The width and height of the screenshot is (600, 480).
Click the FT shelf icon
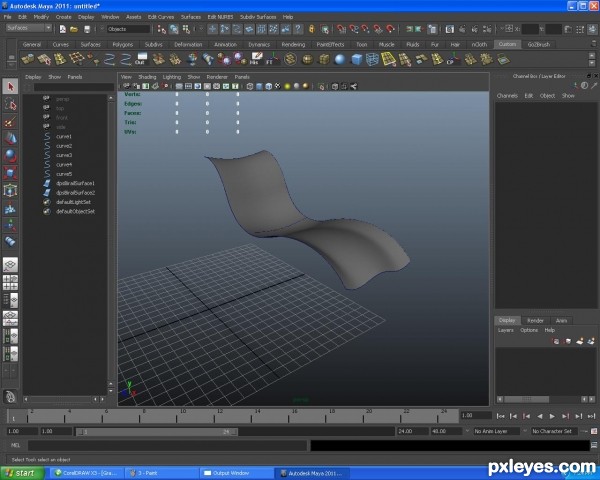(272, 59)
